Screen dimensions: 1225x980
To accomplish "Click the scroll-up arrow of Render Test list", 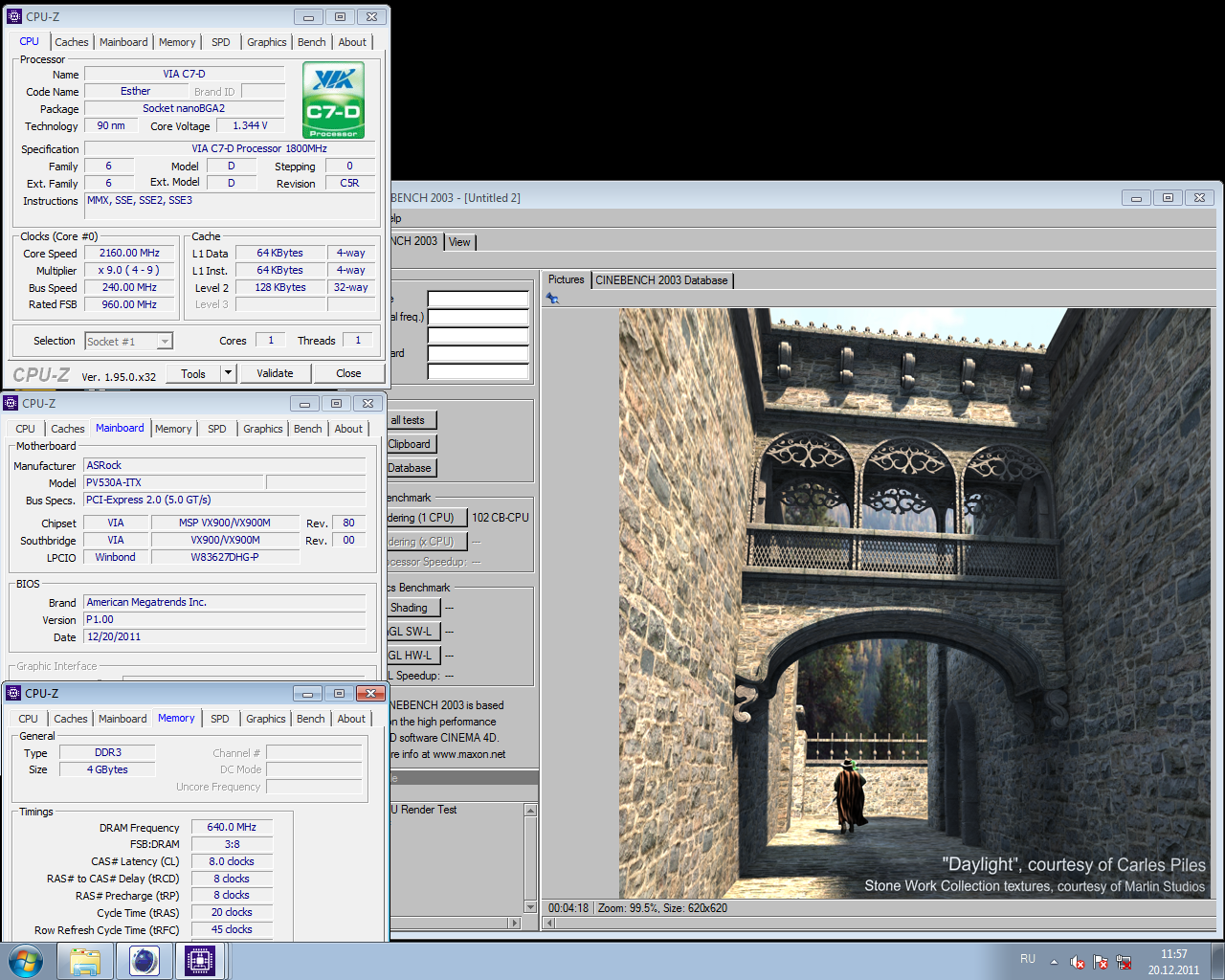I will tap(530, 811).
